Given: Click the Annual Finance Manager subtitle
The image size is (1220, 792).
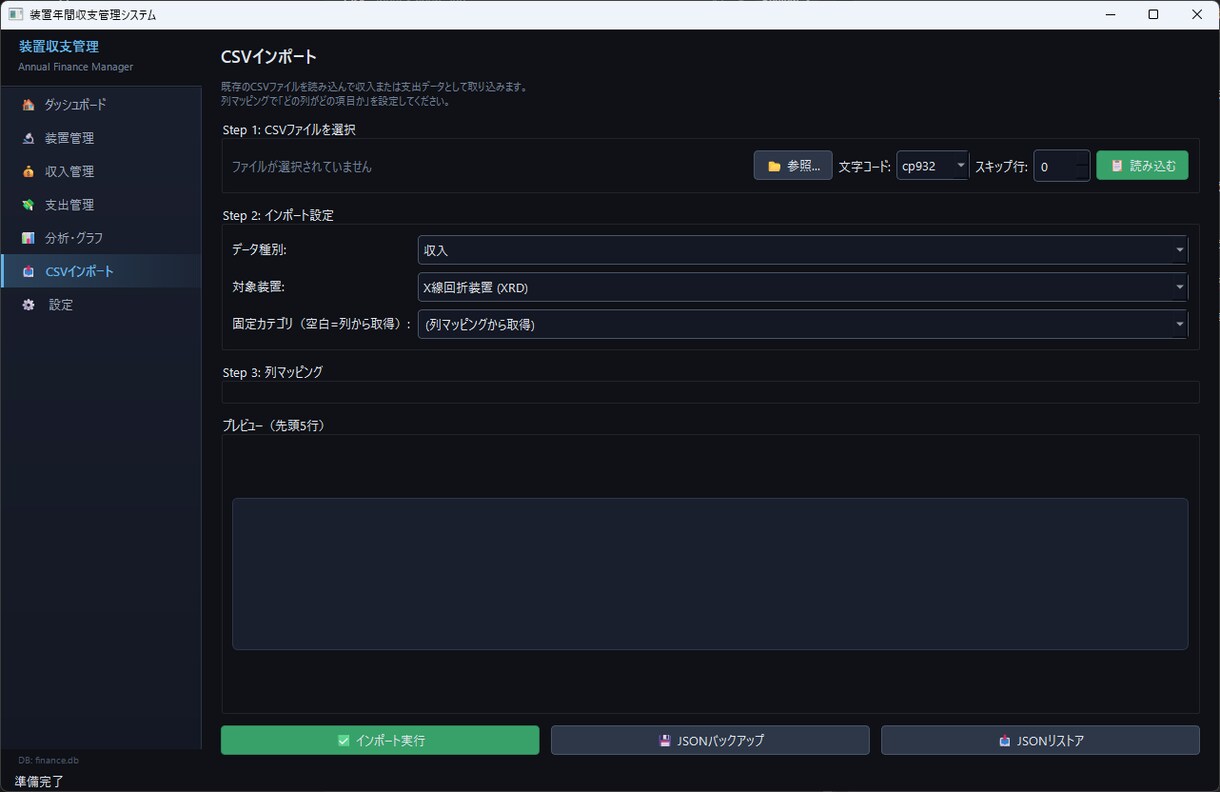Looking at the screenshot, I should [x=75, y=67].
